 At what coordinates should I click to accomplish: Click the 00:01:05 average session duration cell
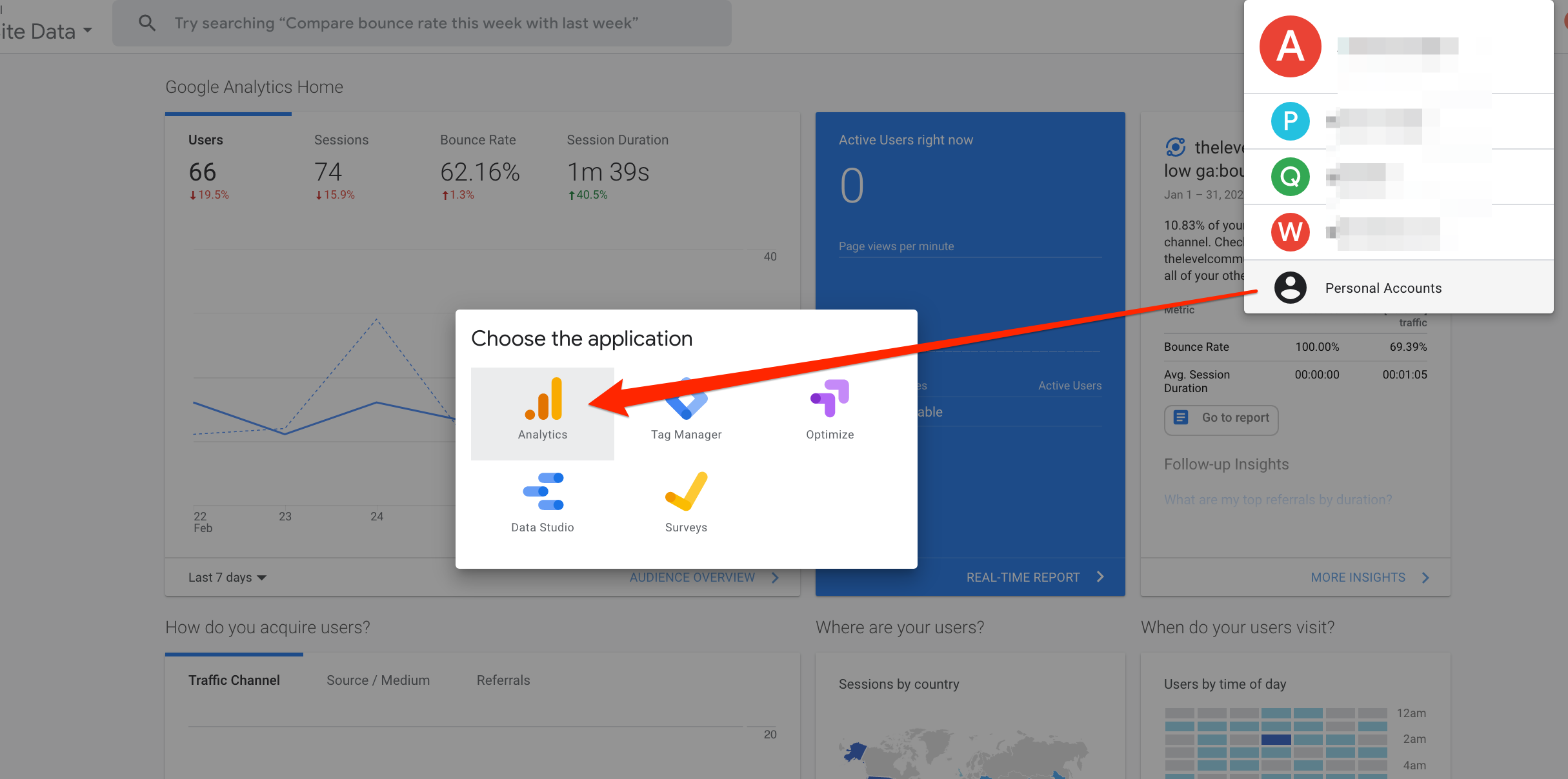(x=1404, y=375)
